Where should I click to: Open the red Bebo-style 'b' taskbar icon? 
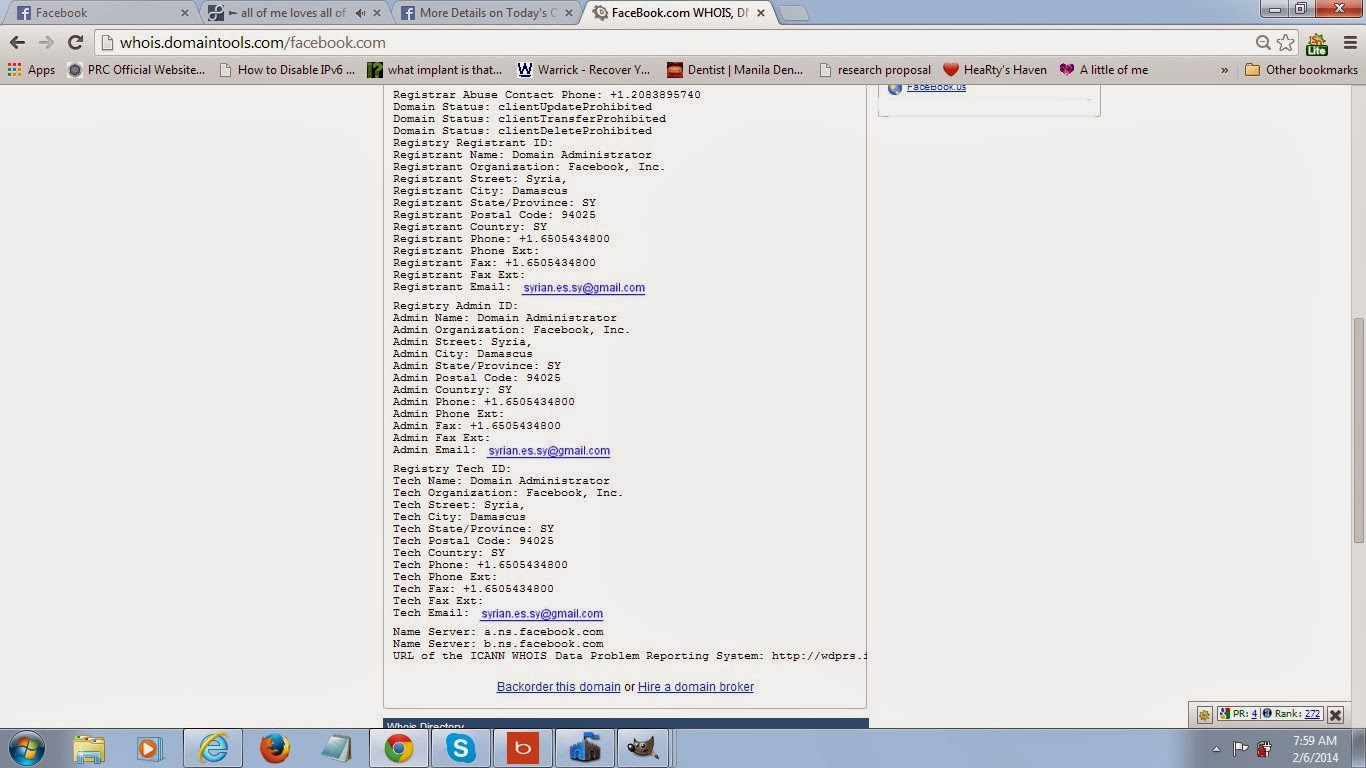click(523, 748)
